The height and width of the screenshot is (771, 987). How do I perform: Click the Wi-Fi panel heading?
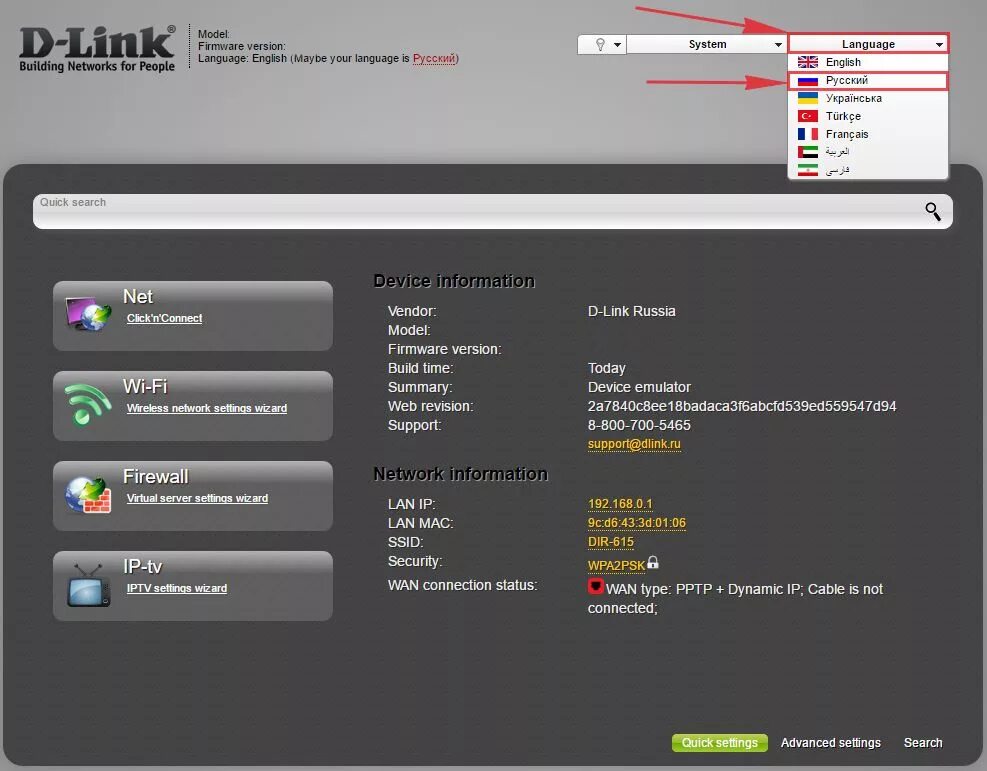[x=145, y=386]
